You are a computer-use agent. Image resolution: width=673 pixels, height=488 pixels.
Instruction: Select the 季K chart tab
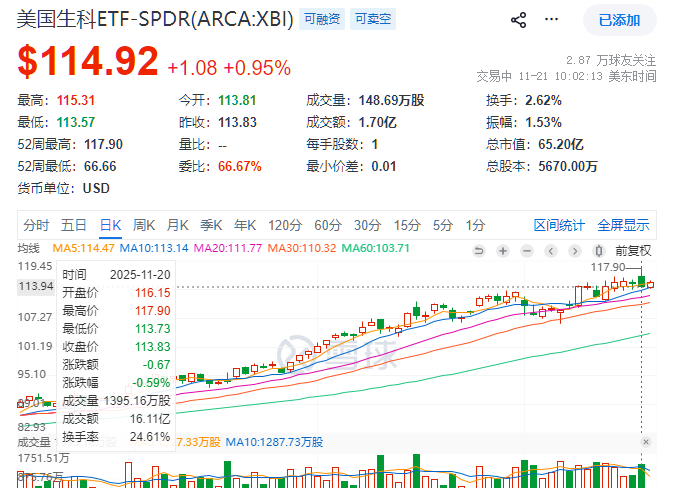[x=211, y=225]
